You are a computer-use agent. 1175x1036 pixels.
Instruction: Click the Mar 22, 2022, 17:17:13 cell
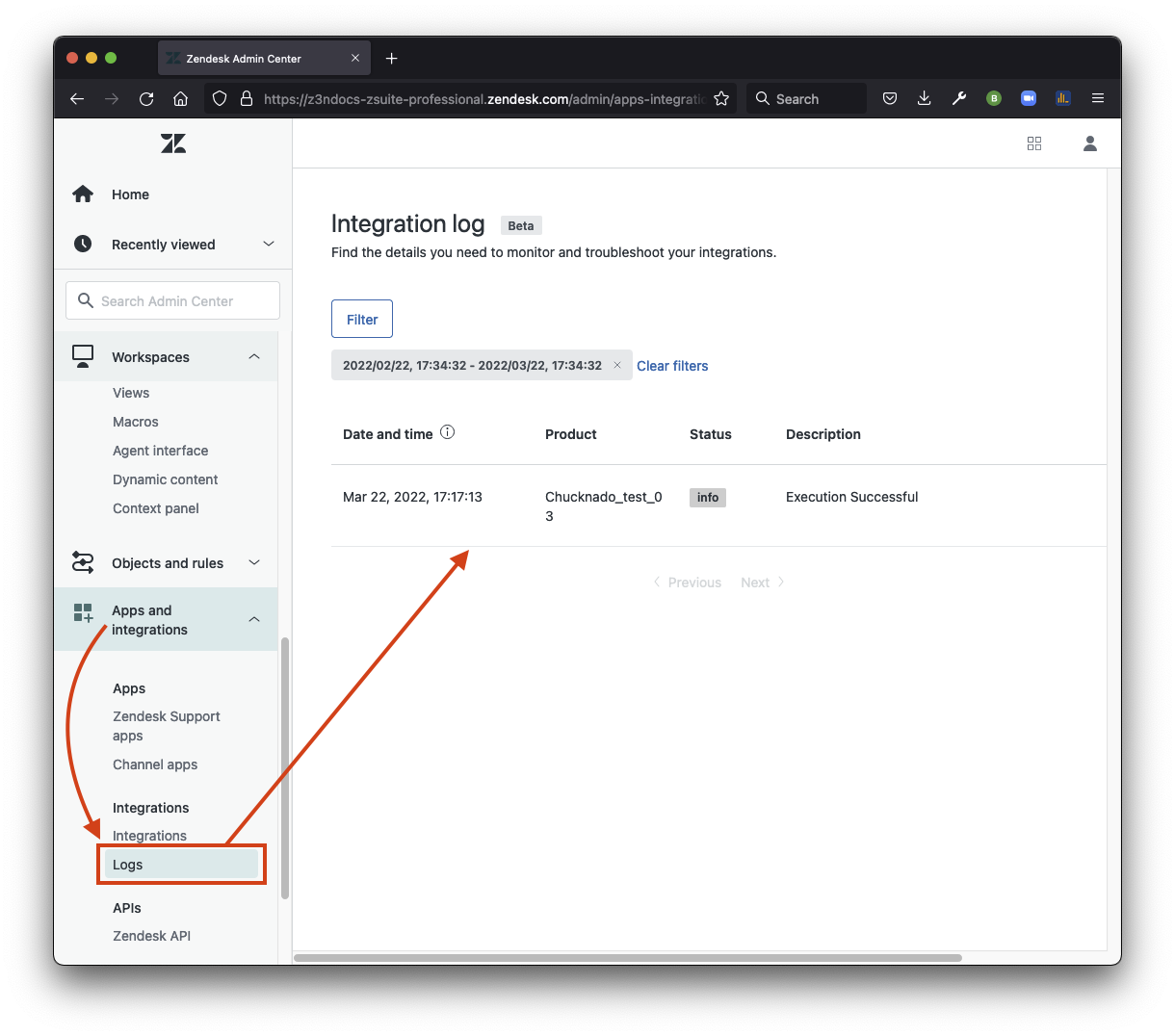coord(412,497)
